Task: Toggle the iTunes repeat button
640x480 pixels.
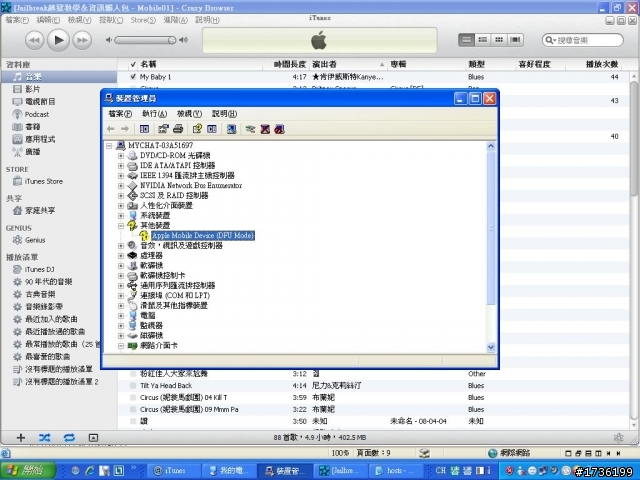Action: 69,438
